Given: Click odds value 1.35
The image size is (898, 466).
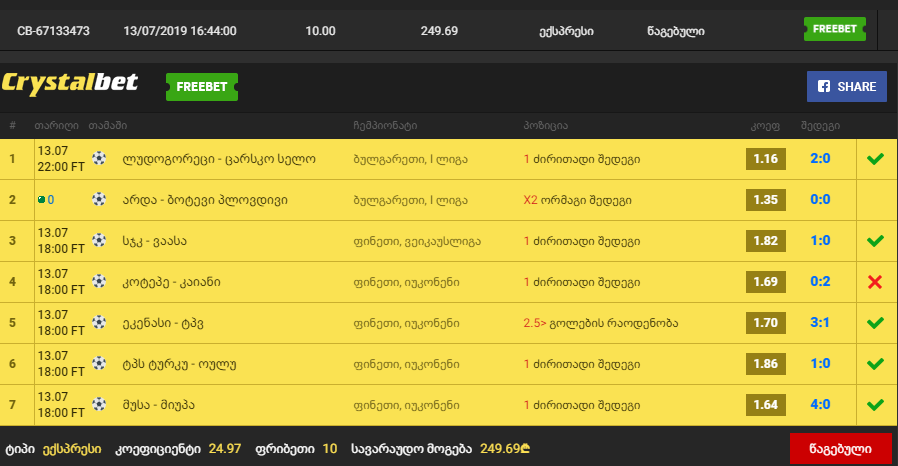Looking at the screenshot, I should (766, 200).
